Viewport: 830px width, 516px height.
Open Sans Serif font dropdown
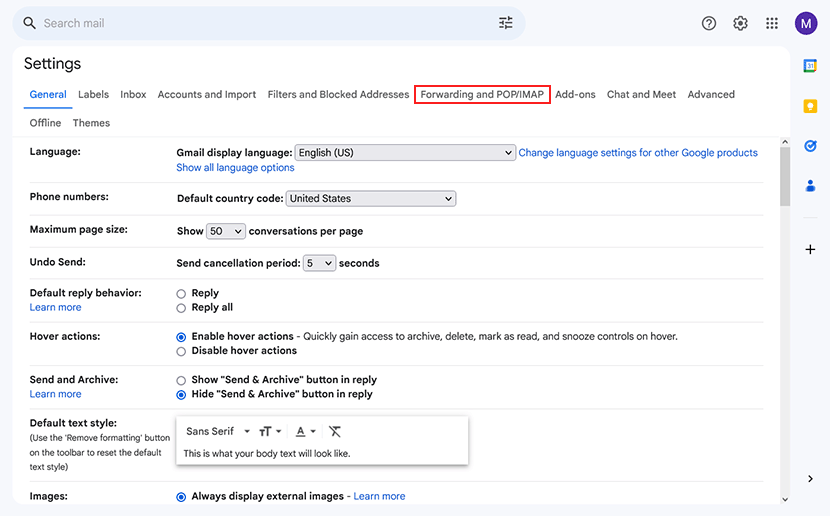click(218, 431)
